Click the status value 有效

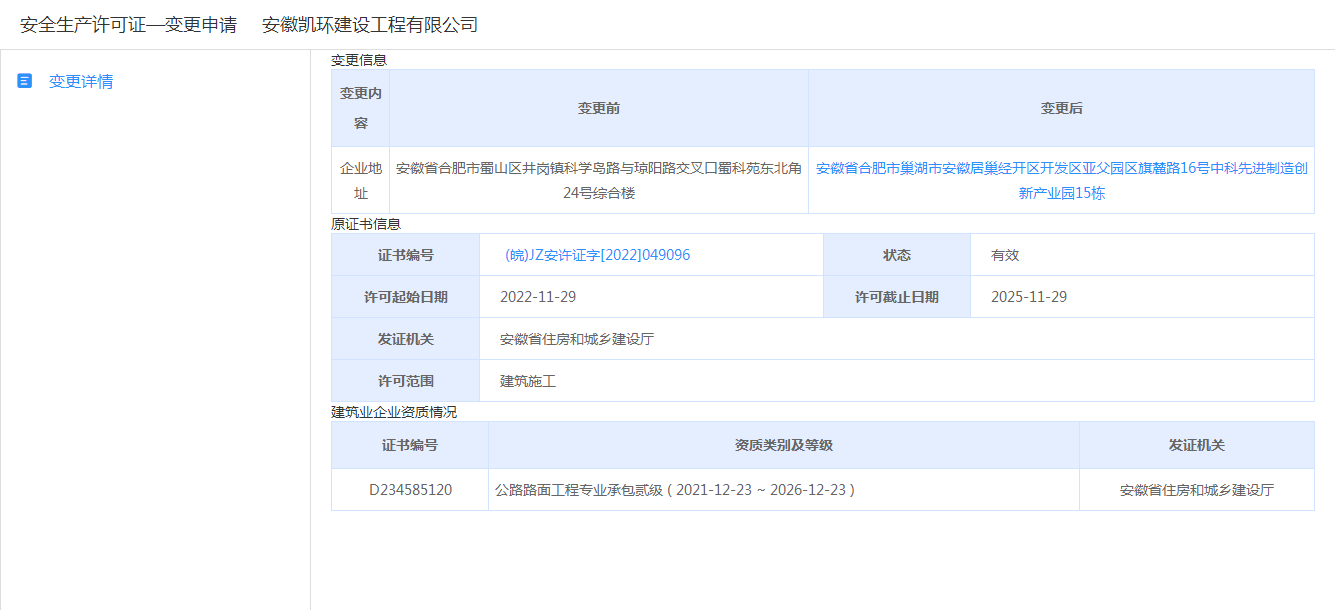pyautogui.click(x=1005, y=255)
